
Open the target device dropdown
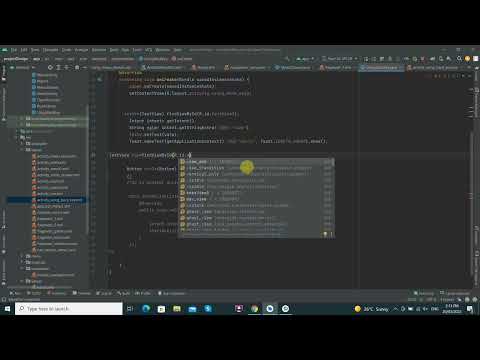click(x=340, y=59)
